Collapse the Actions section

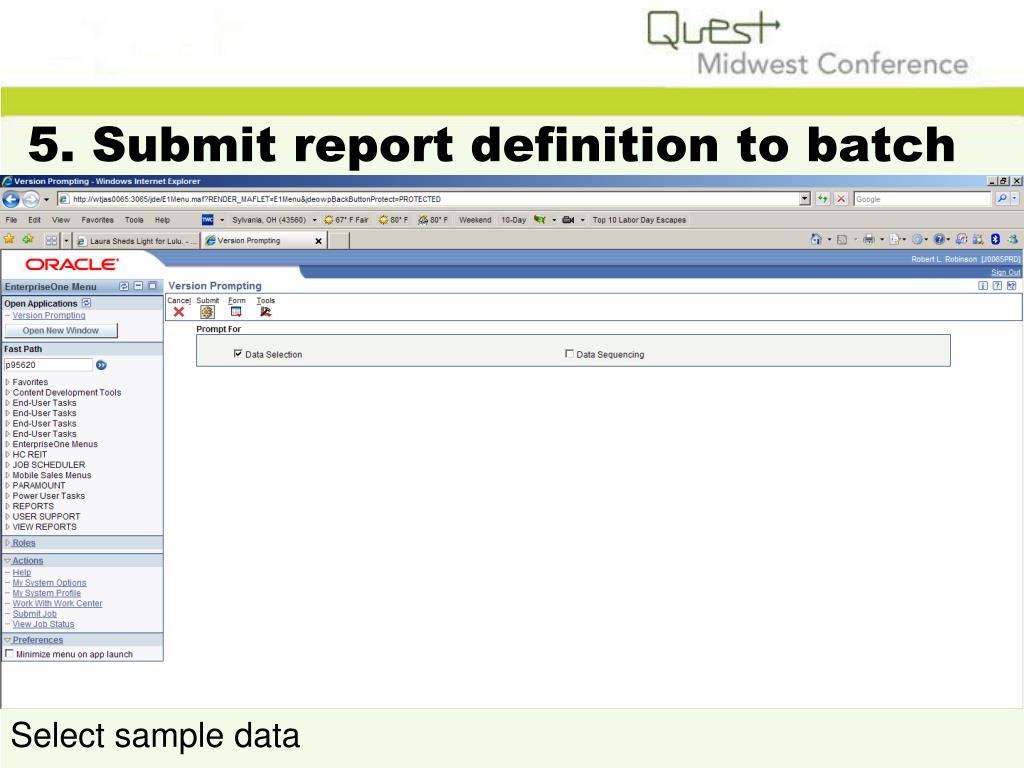pyautogui.click(x=8, y=561)
